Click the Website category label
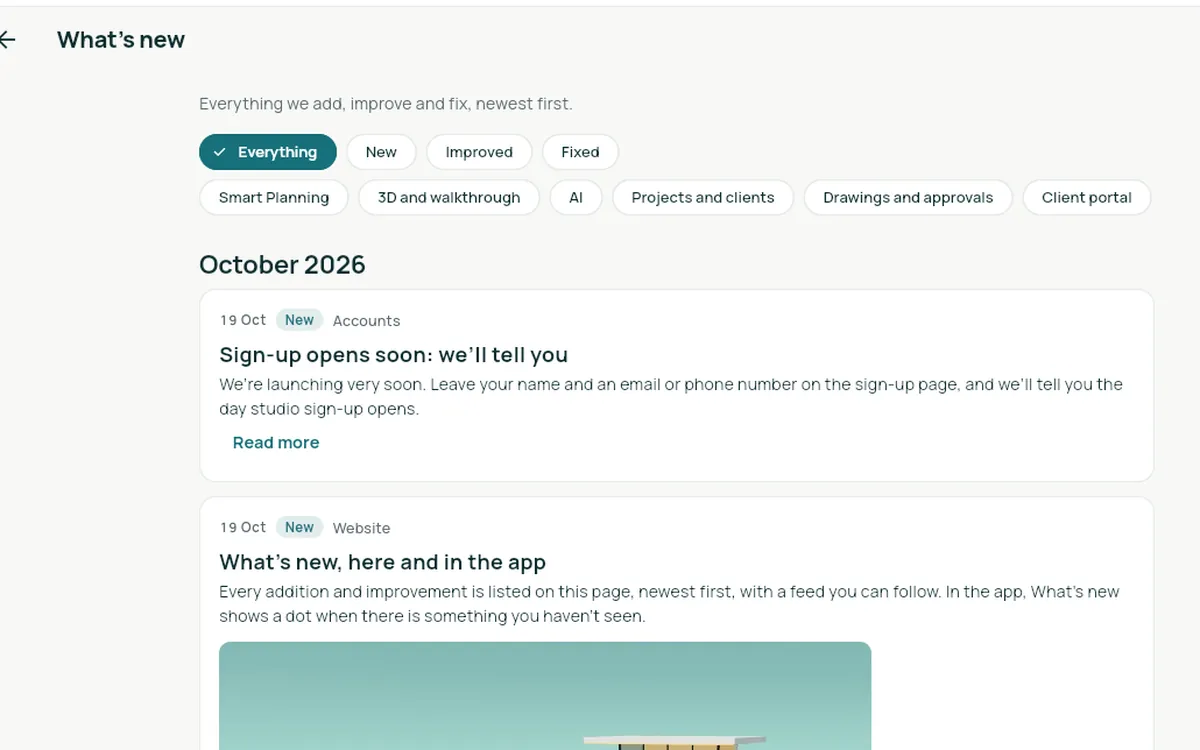Viewport: 1200px width, 750px height. click(x=361, y=528)
